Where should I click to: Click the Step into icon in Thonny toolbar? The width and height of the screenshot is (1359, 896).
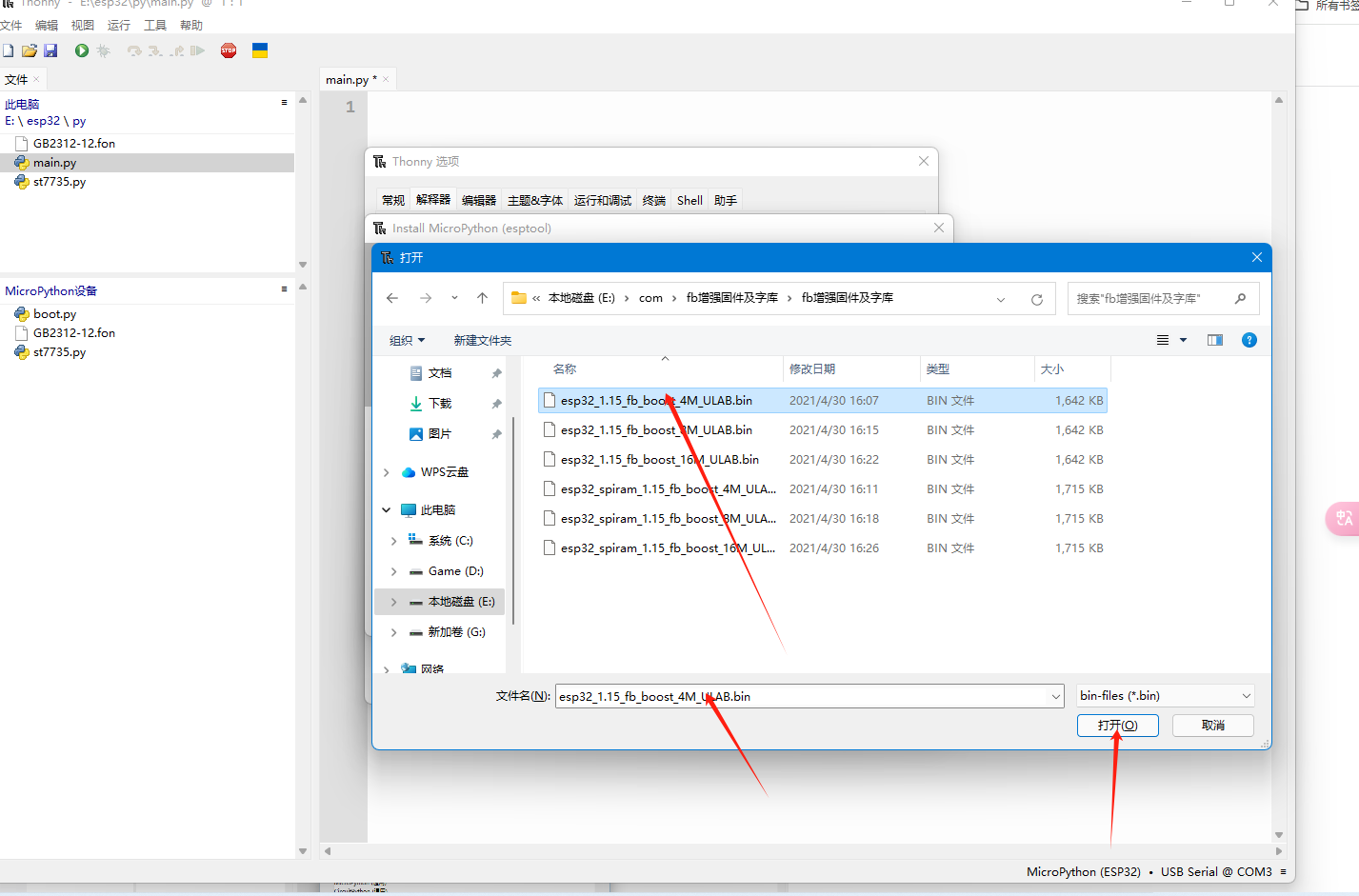pyautogui.click(x=155, y=50)
